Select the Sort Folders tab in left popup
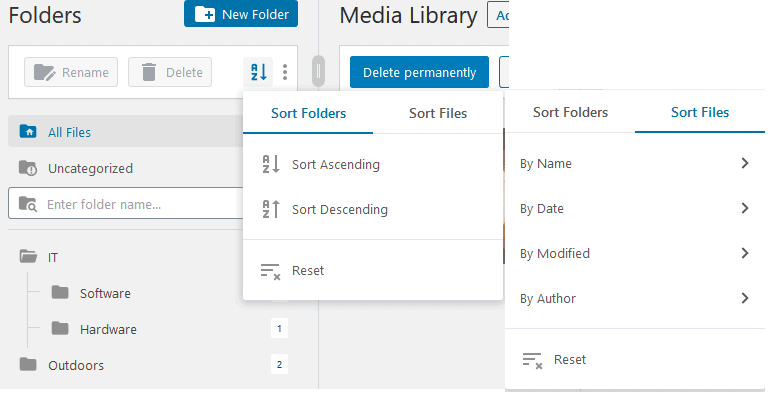771x397 pixels. coord(308,113)
